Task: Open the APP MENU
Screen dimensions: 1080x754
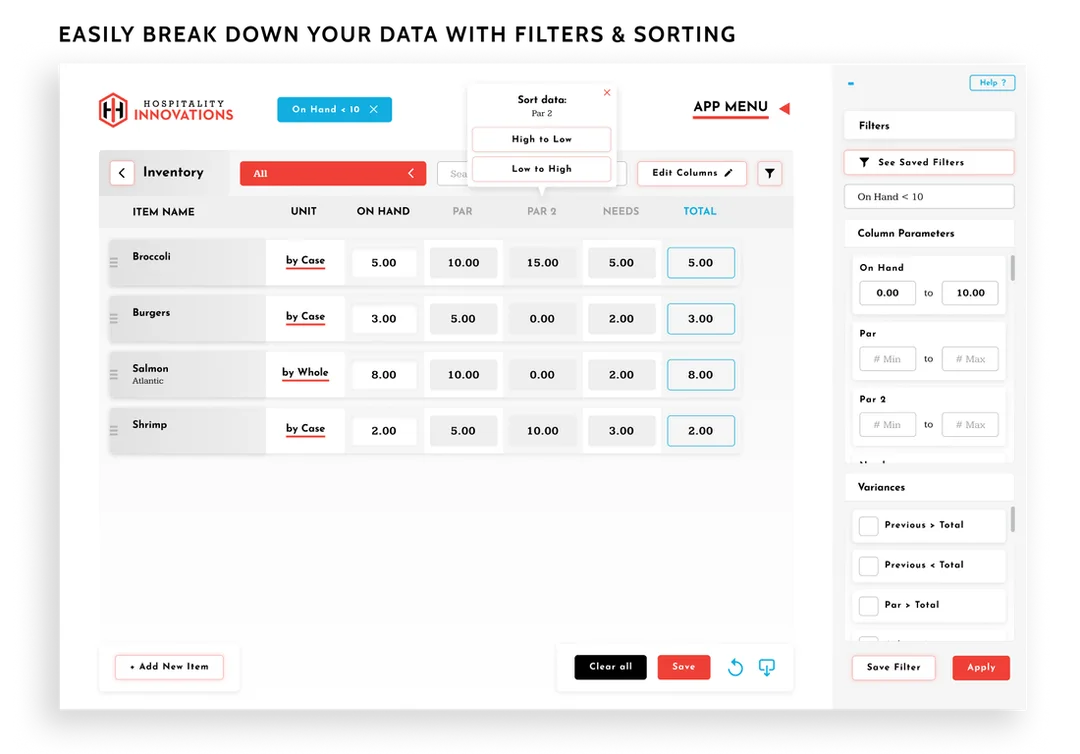Action: tap(730, 107)
